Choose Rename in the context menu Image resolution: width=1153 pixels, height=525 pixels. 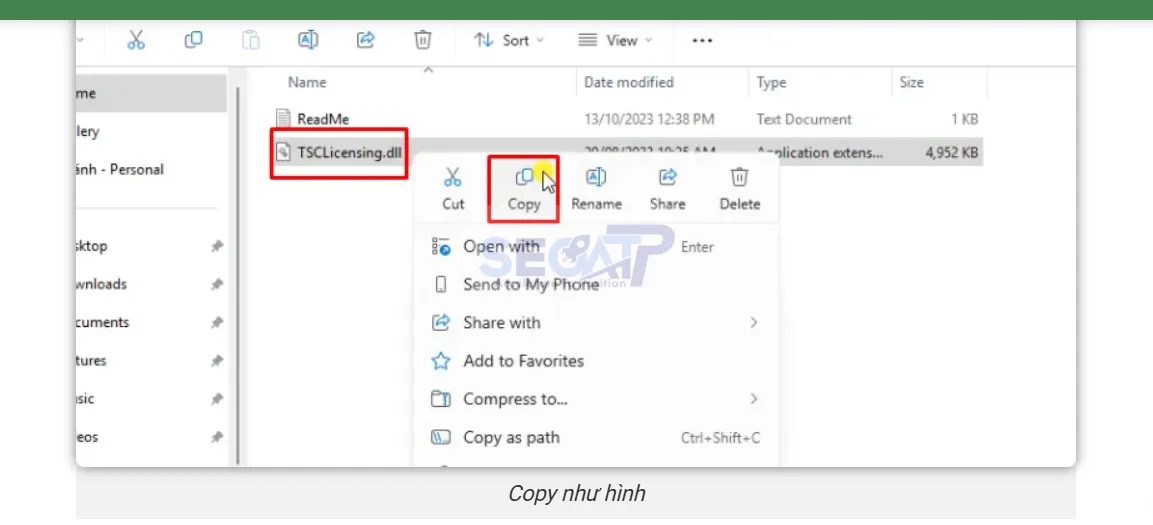coord(596,189)
